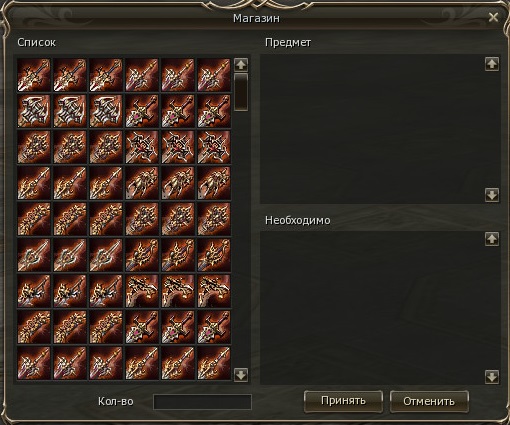Image resolution: width=510 pixels, height=425 pixels.
Task: Click the Список list scroll-up arrow
Action: point(241,65)
